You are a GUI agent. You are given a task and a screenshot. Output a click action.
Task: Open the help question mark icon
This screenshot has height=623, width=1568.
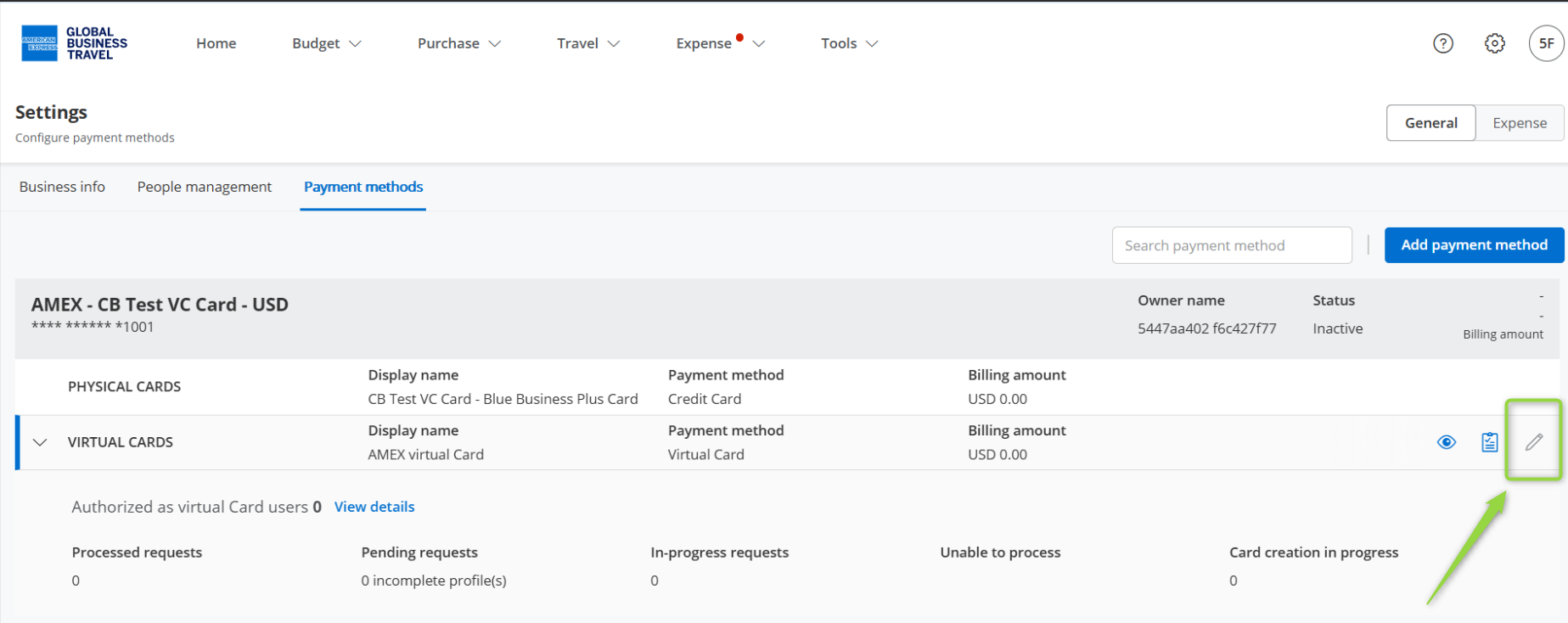(x=1443, y=43)
